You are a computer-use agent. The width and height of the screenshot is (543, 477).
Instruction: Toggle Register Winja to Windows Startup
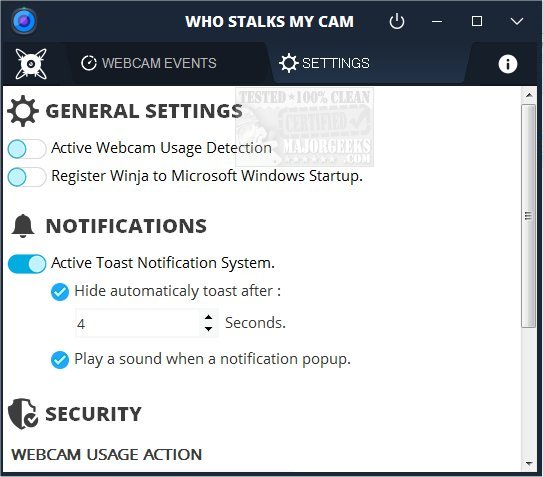[27, 177]
